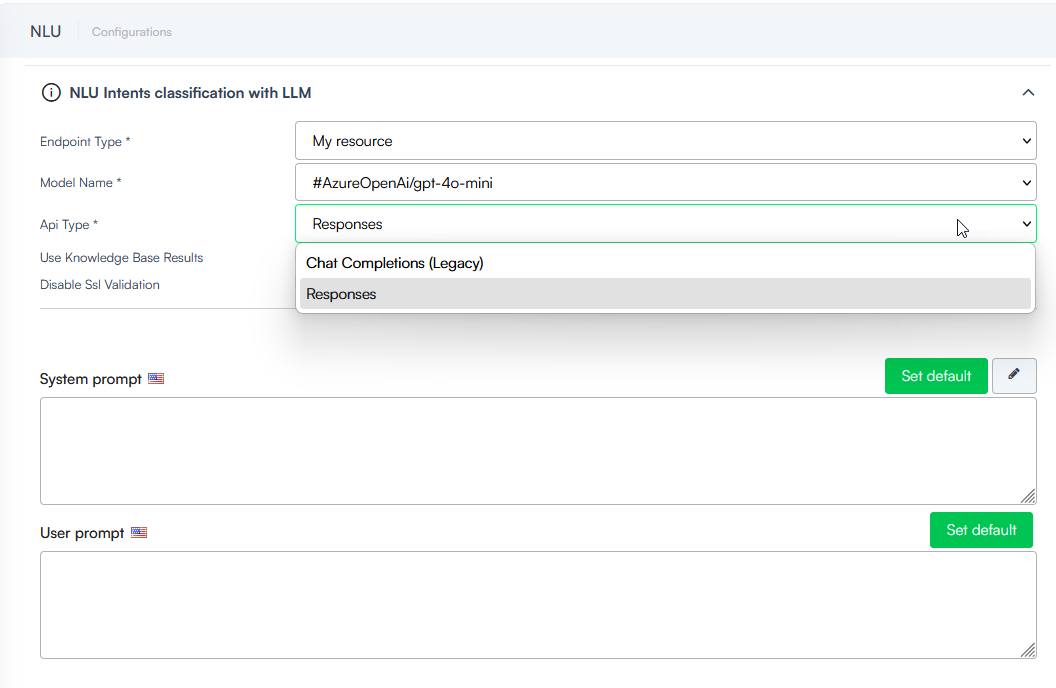Viewport: 1056px width, 688px height.
Task: Choose Responses from the Api Type list
Action: [x=342, y=294]
